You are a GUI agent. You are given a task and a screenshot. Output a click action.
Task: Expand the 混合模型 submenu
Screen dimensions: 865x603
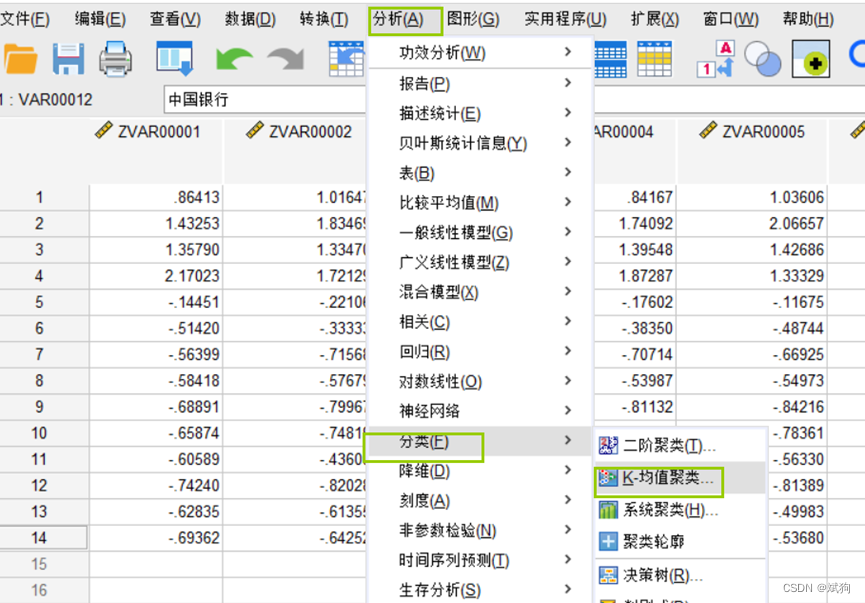[430, 293]
